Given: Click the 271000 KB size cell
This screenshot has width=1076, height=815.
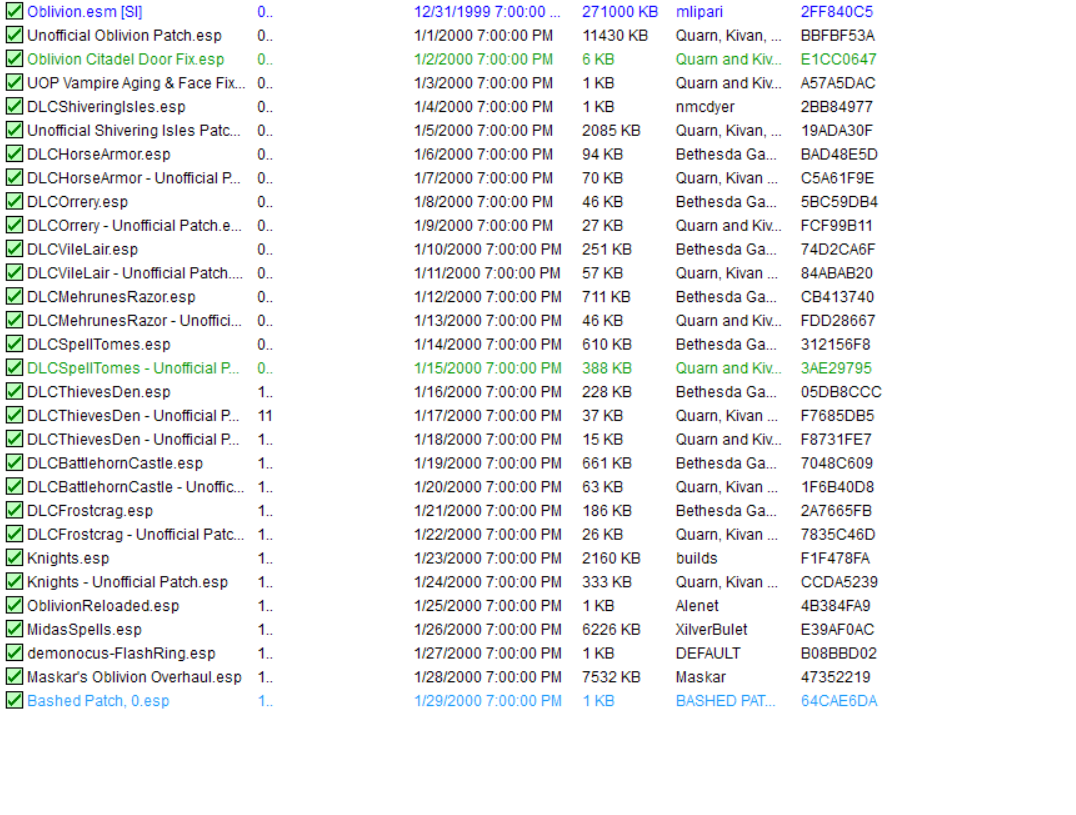Looking at the screenshot, I should 620,12.
